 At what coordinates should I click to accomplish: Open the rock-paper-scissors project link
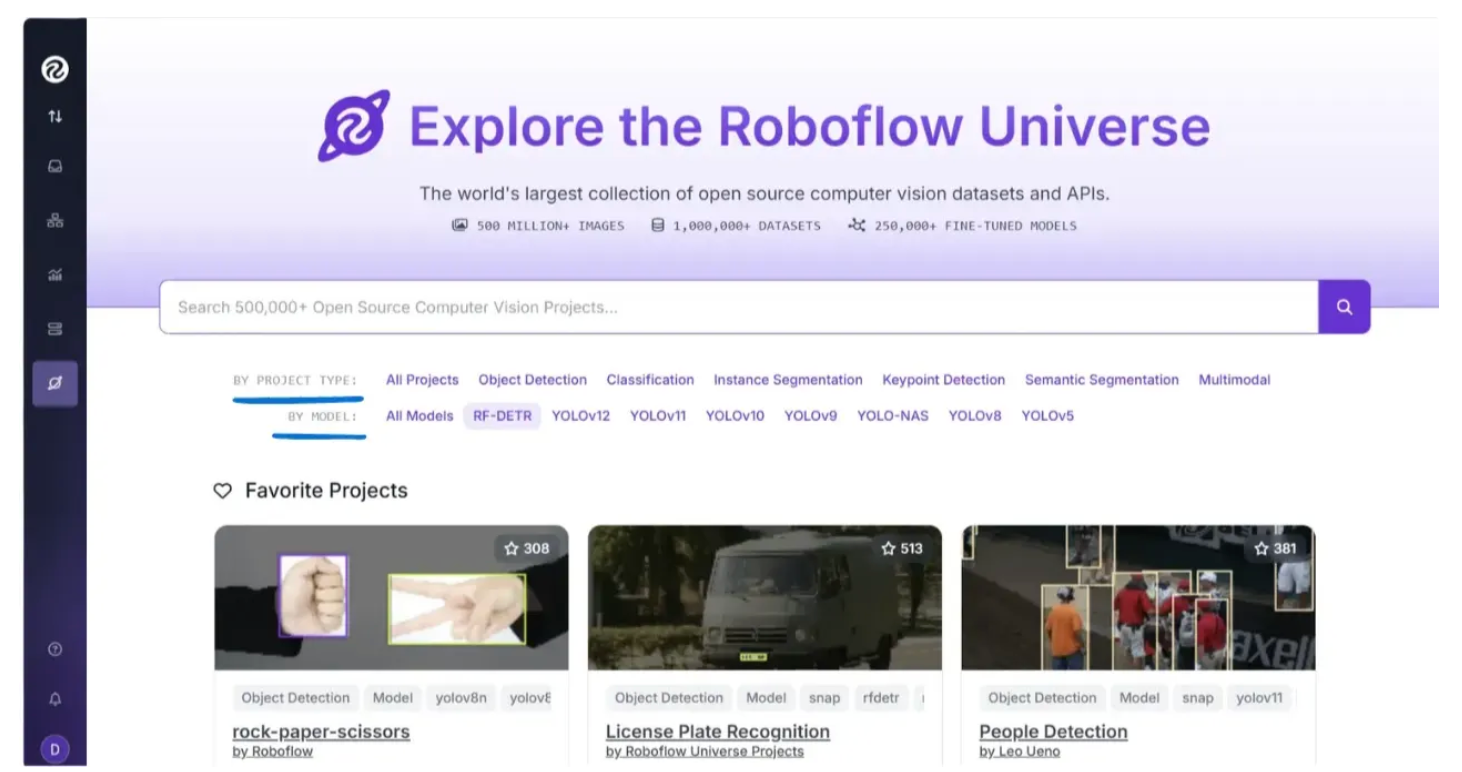pyautogui.click(x=321, y=732)
